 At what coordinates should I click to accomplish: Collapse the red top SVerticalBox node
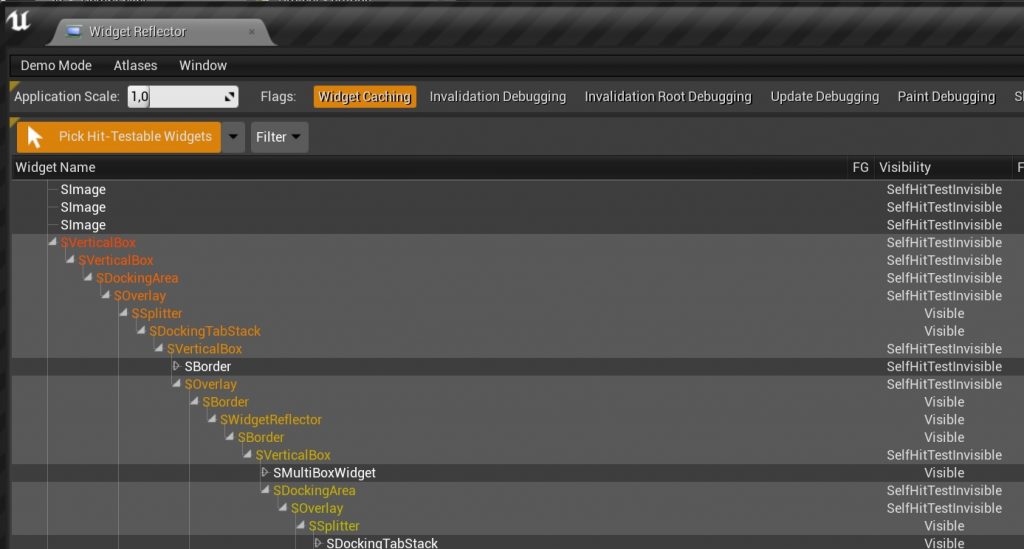point(53,242)
